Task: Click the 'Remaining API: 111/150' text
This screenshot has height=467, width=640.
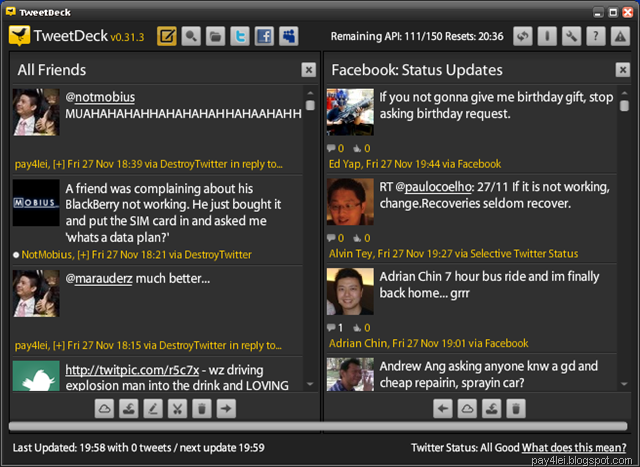Action: (387, 36)
